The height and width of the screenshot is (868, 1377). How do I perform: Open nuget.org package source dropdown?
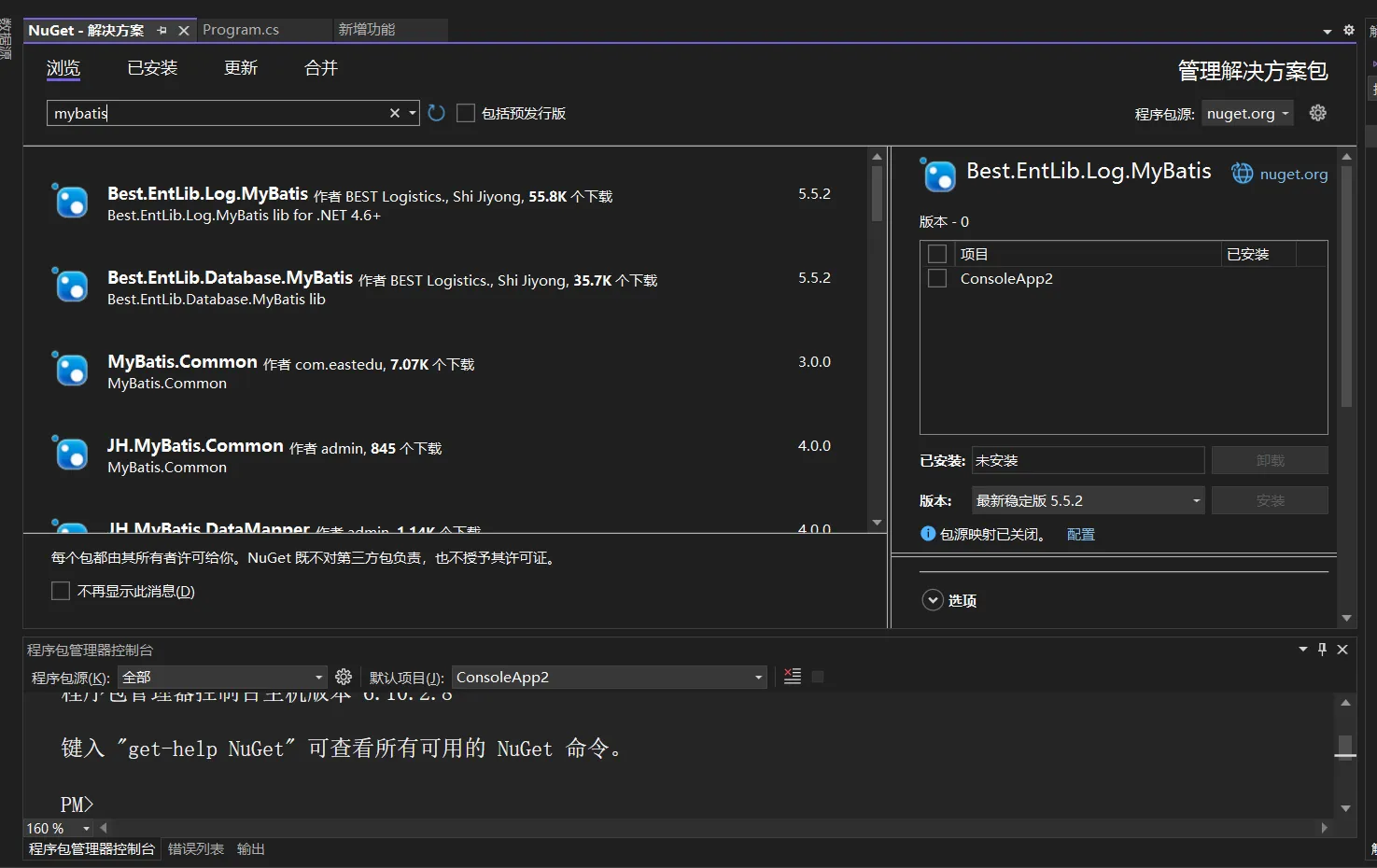(x=1247, y=113)
